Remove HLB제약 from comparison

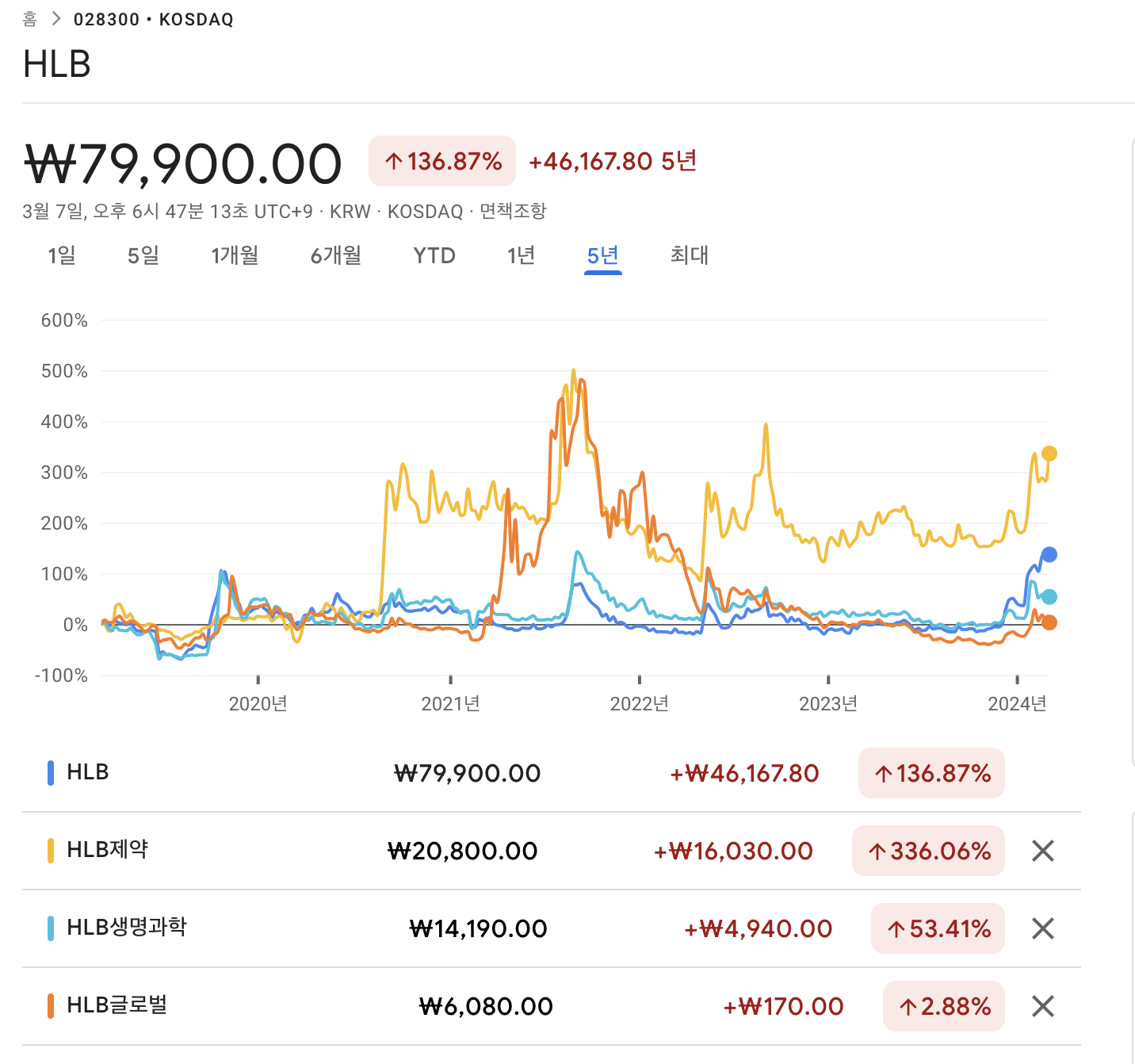click(1043, 851)
